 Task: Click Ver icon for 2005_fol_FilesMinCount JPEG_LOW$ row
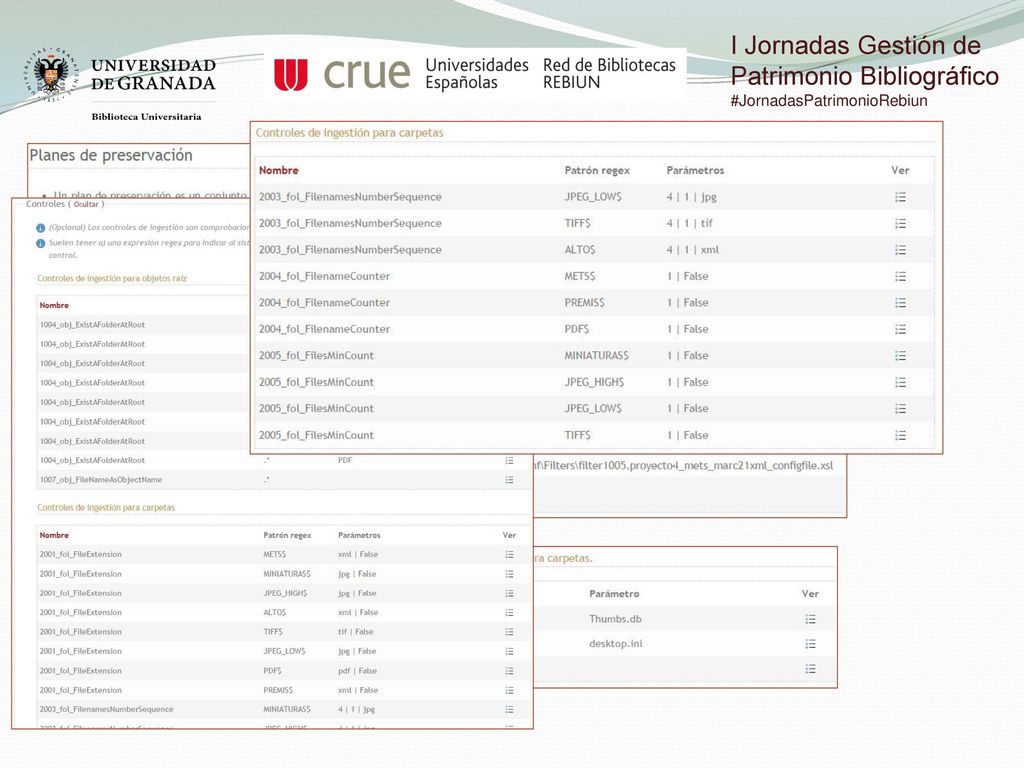point(900,409)
